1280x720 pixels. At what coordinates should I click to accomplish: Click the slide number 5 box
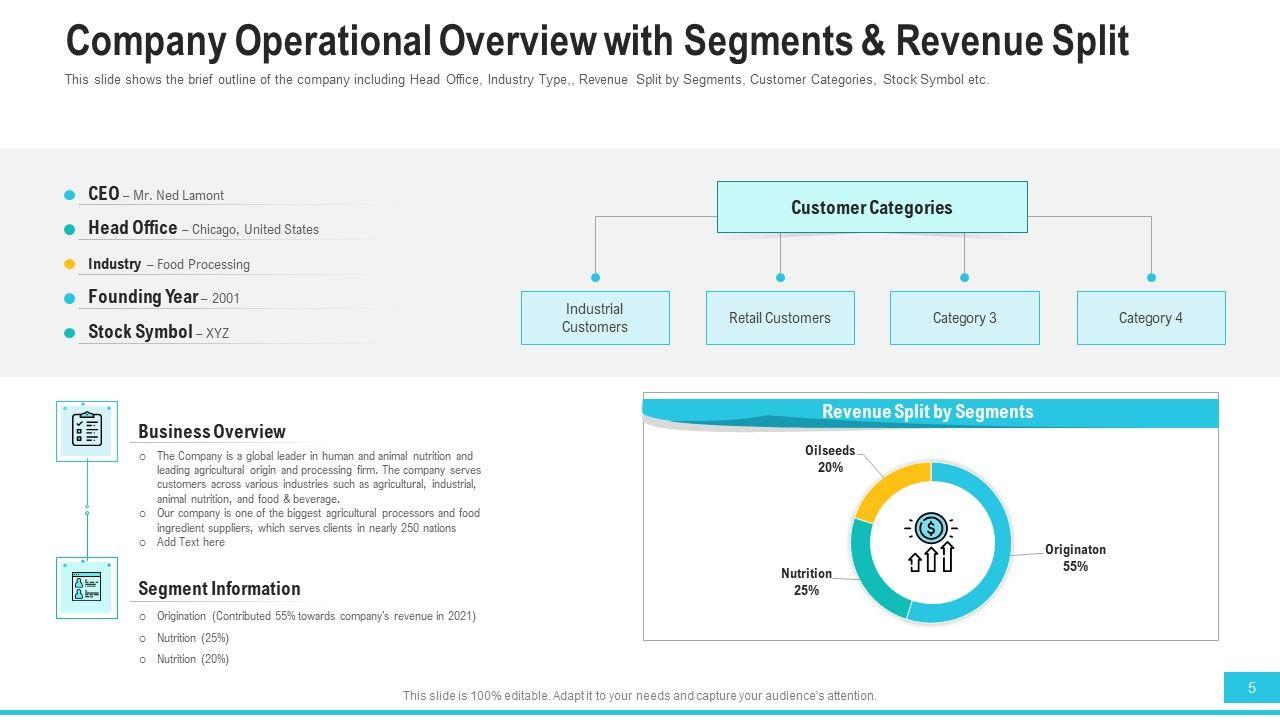click(1252, 688)
